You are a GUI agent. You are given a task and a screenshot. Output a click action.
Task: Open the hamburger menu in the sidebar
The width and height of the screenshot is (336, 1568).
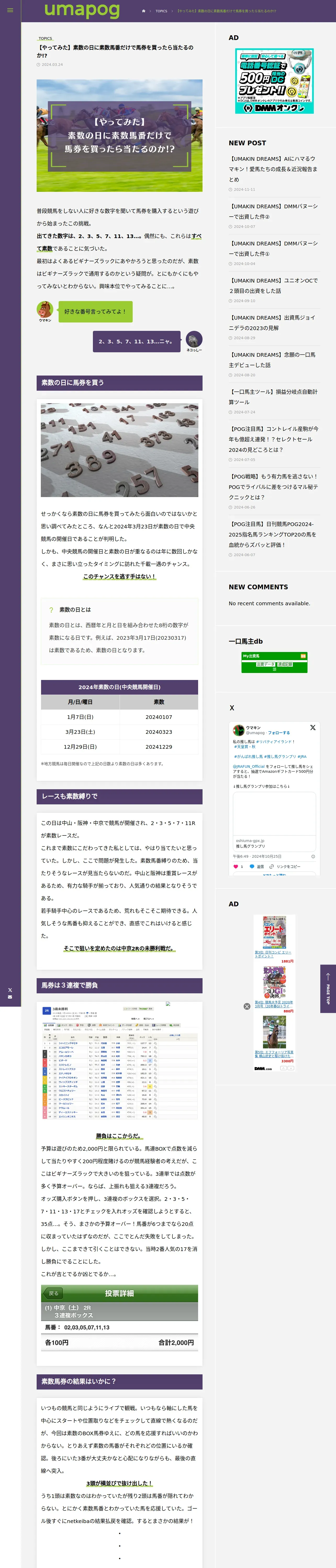(x=10, y=10)
